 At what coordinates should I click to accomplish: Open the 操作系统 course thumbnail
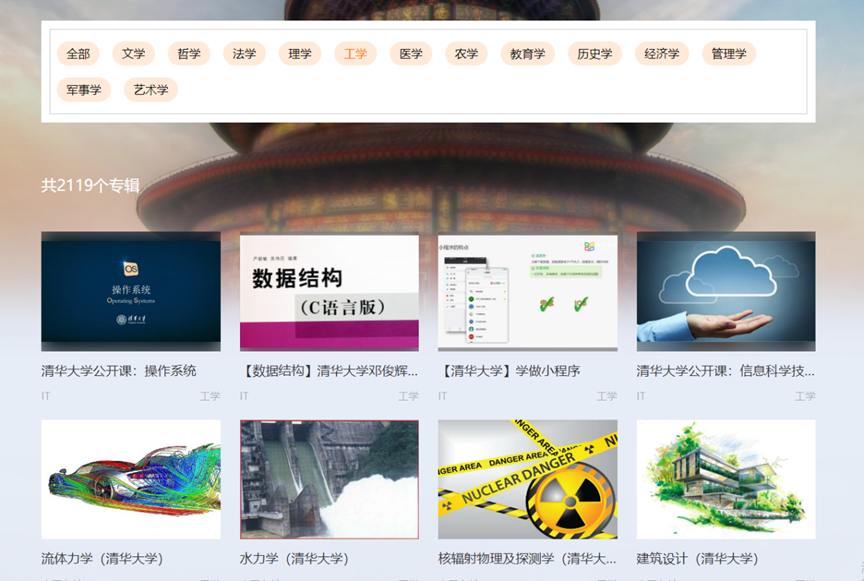coord(130,291)
